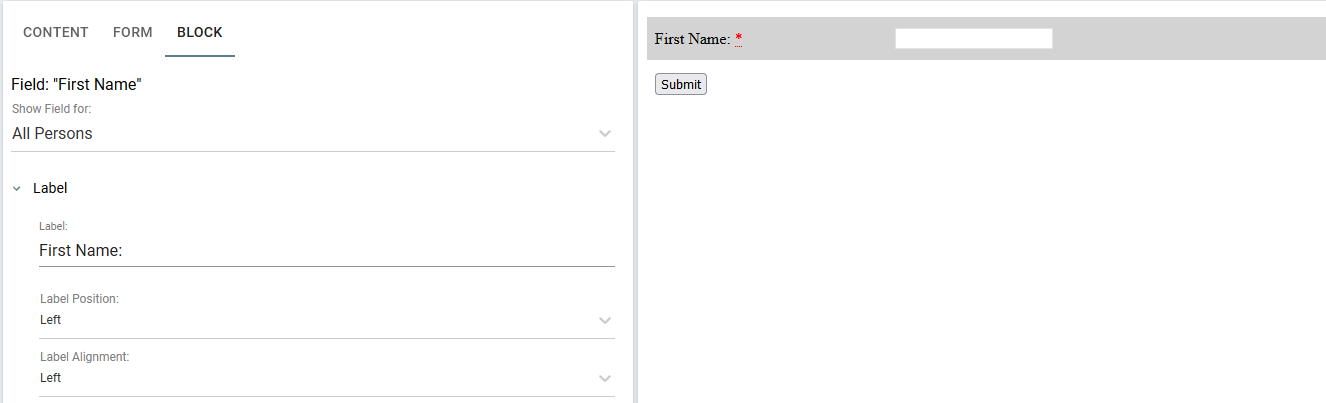
Task: Open the "All Persons" Show Field dropdown
Action: pos(313,134)
